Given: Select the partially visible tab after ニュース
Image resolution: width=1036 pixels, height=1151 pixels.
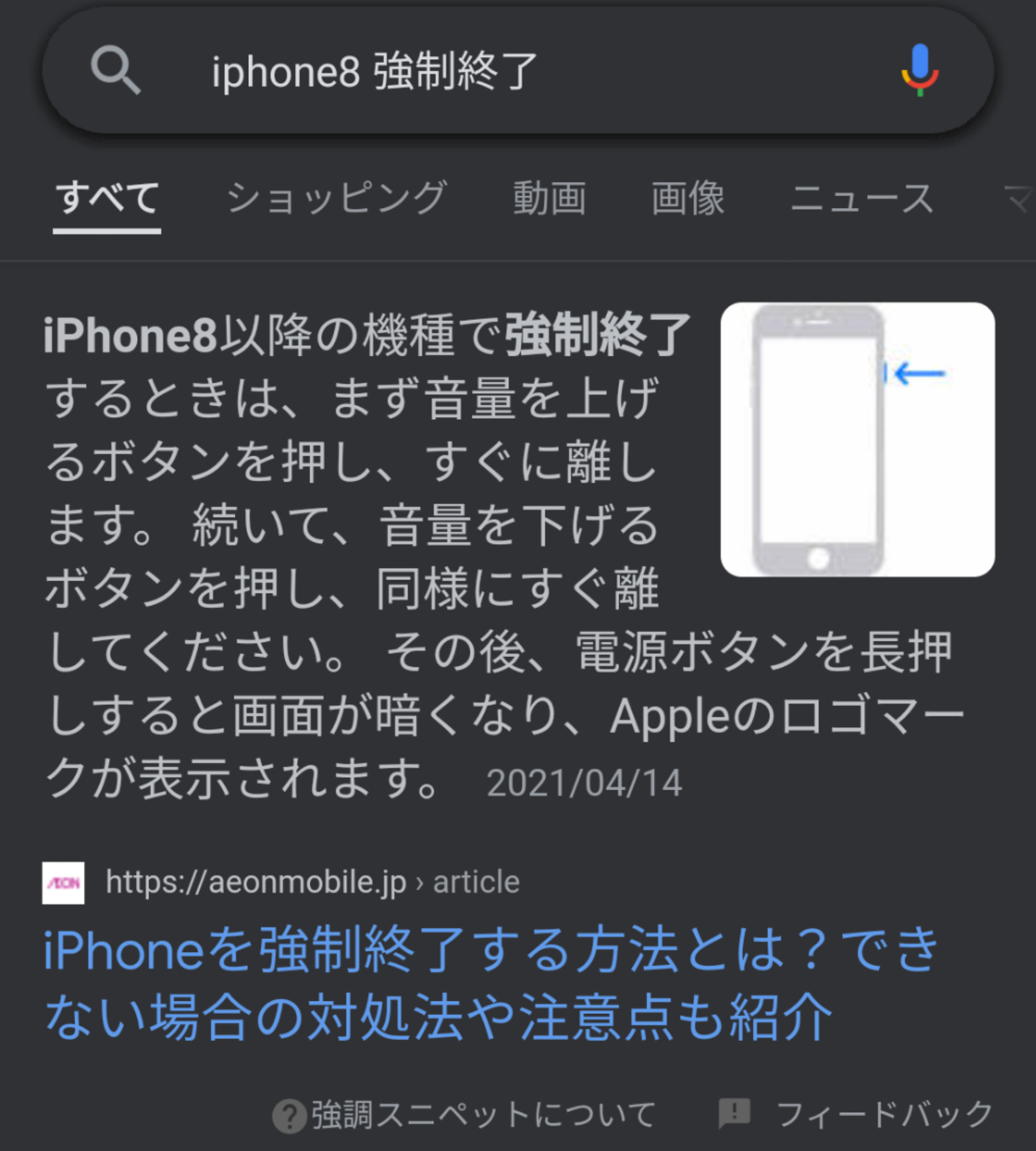Looking at the screenshot, I should pos(1019,198).
